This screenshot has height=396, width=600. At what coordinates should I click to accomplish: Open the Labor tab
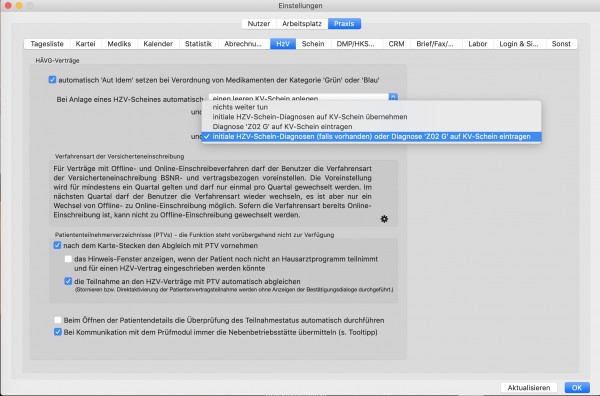(x=478, y=44)
